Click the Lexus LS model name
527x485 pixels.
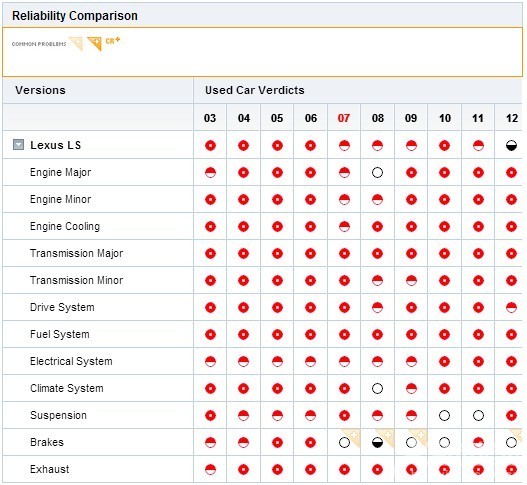(x=55, y=145)
